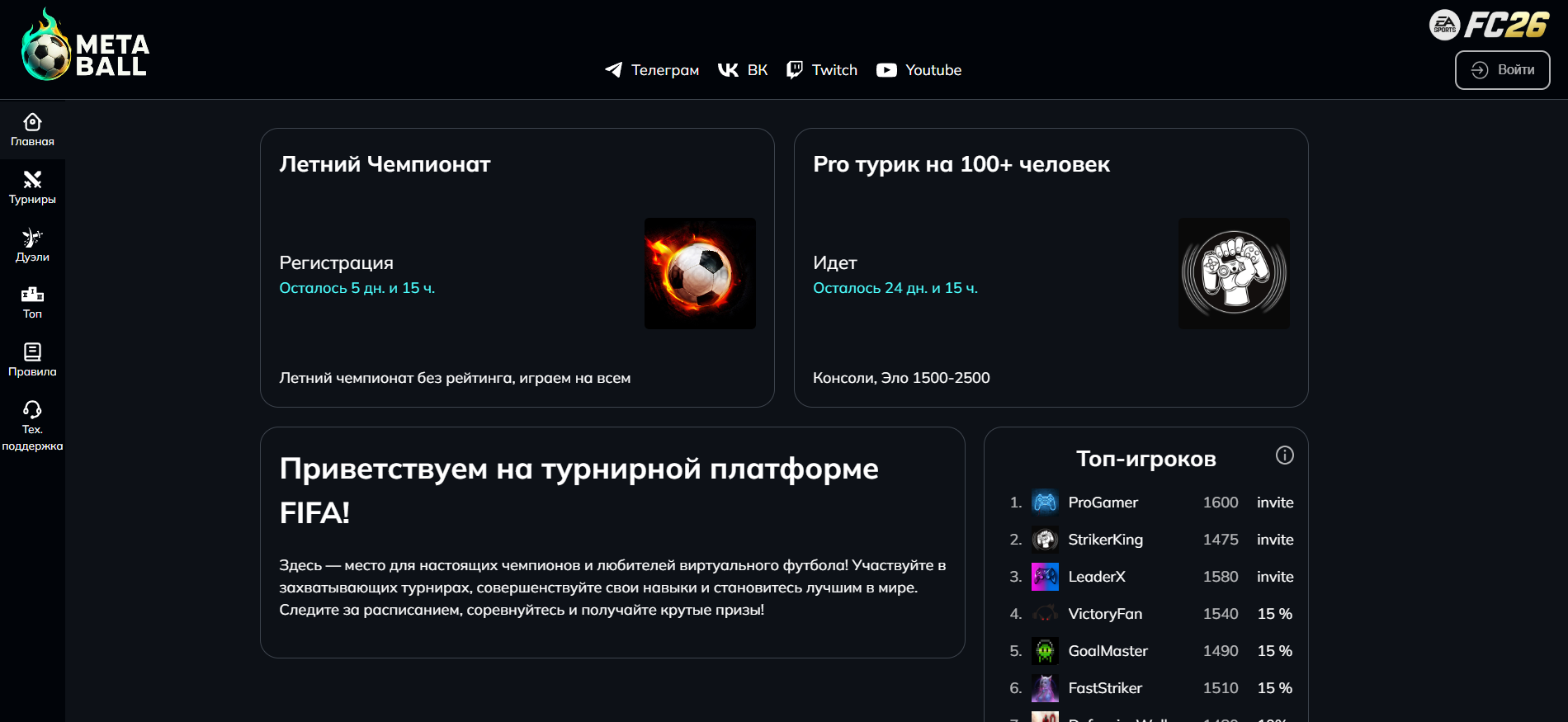Click the Телеграм text link

(665, 70)
